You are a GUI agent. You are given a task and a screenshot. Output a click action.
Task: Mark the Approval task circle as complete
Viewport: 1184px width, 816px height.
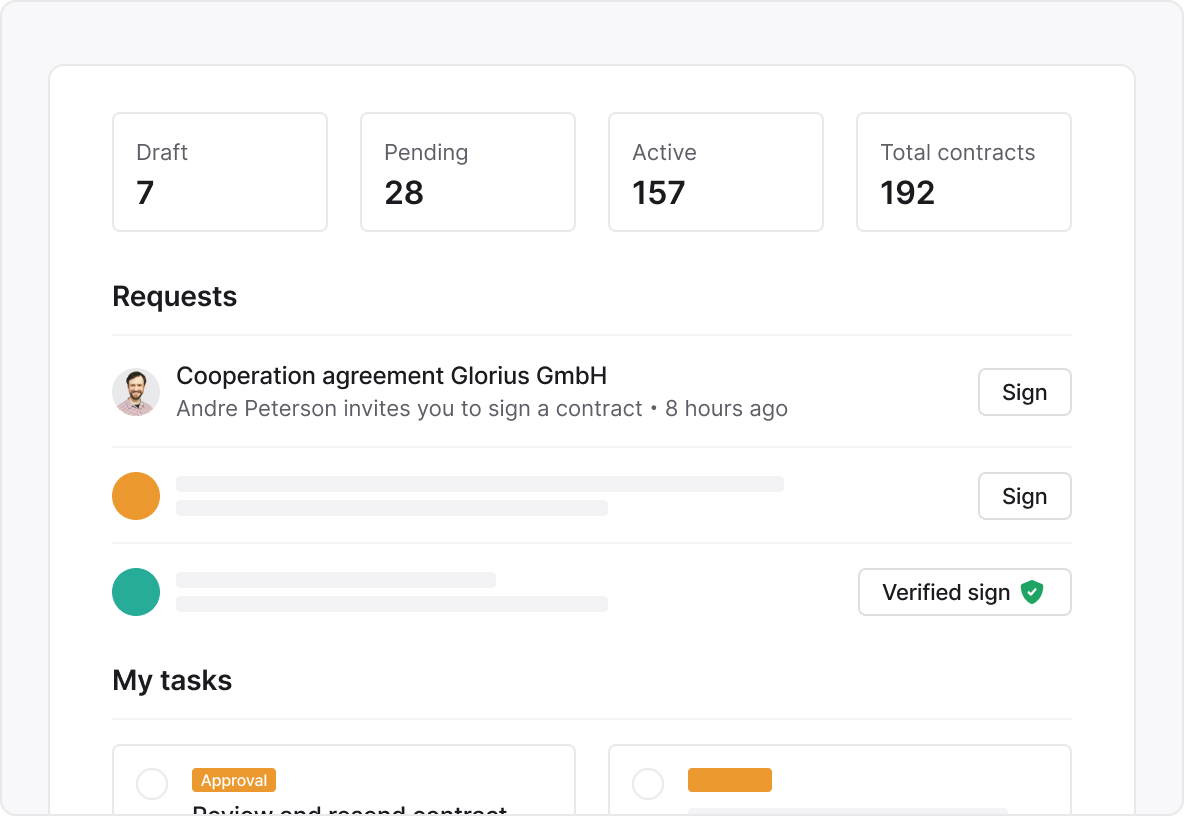152,784
